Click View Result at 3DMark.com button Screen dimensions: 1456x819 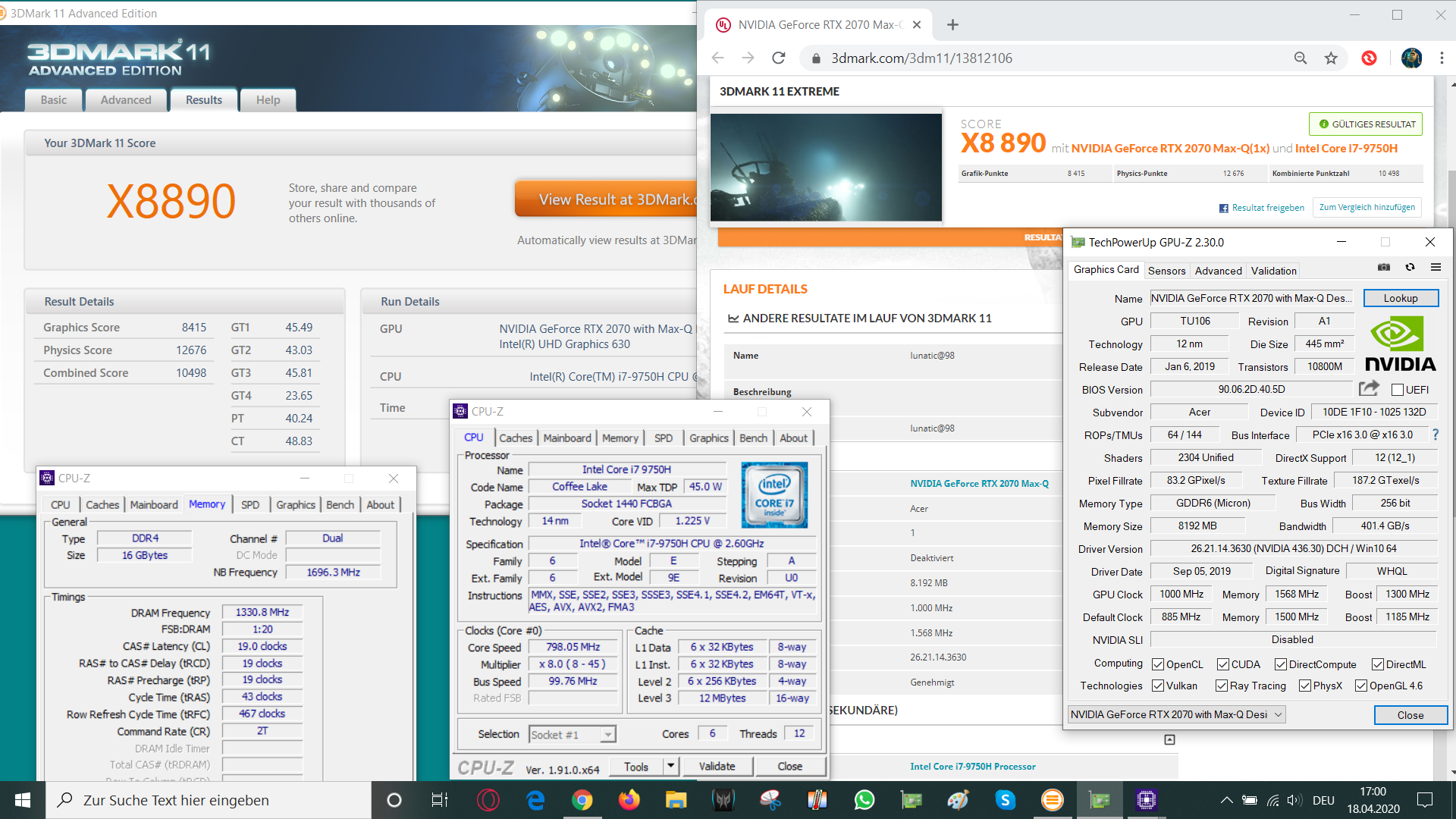pyautogui.click(x=607, y=199)
